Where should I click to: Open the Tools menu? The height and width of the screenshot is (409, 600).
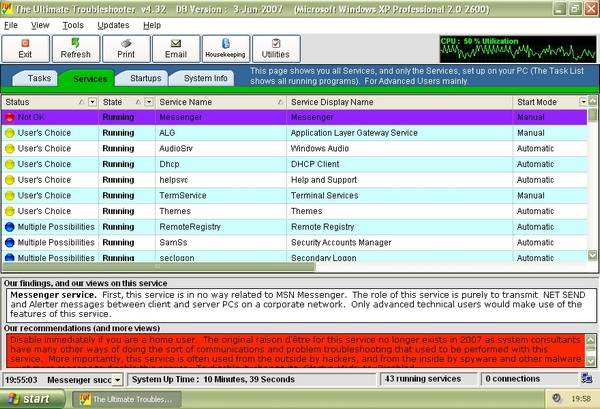(73, 25)
